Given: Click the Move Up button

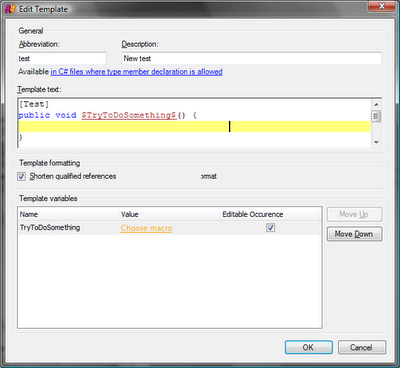Looking at the screenshot, I should click(354, 214).
